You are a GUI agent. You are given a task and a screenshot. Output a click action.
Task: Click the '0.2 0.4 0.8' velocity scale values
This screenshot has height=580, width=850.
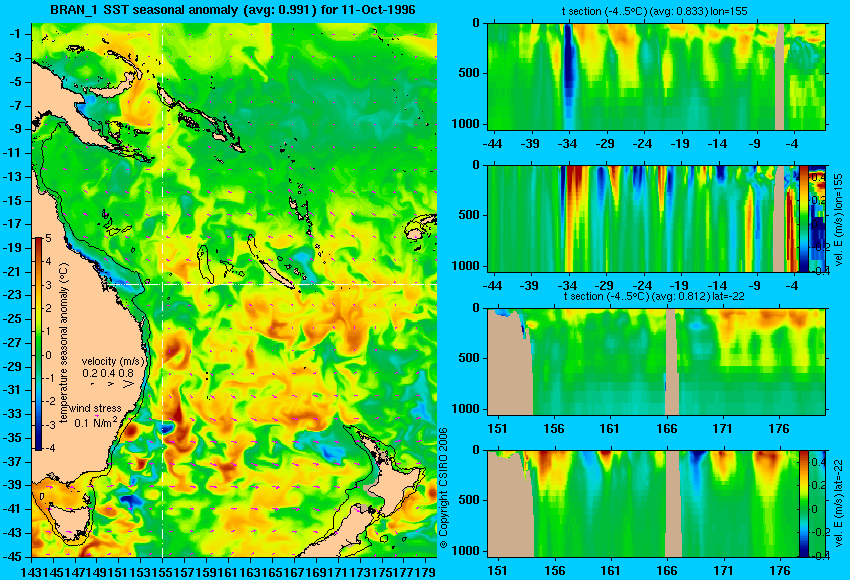click(108, 373)
